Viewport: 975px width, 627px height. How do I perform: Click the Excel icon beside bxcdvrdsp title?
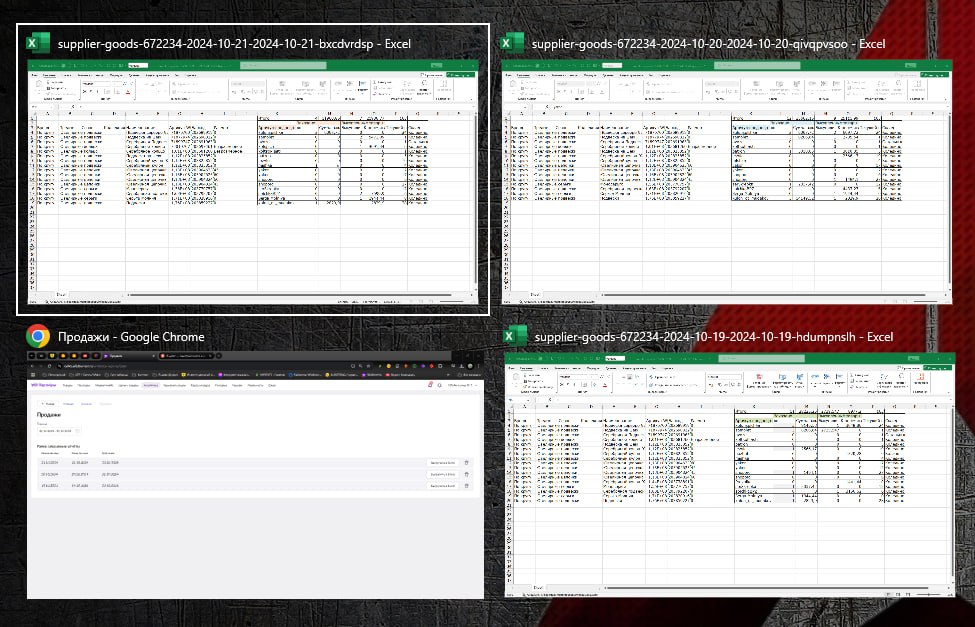pyautogui.click(x=38, y=44)
